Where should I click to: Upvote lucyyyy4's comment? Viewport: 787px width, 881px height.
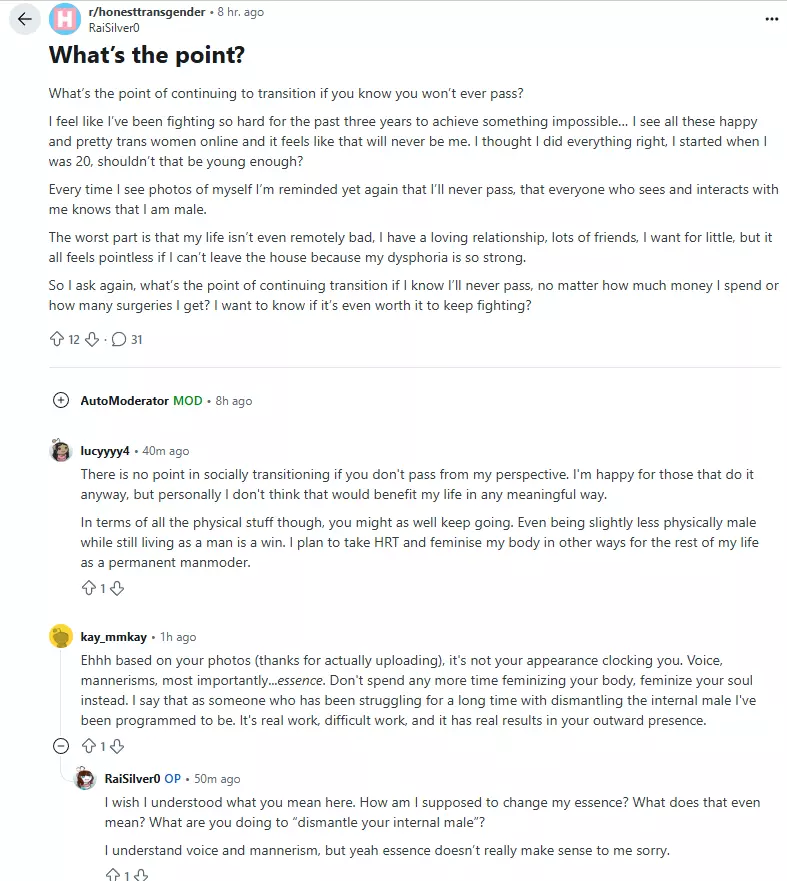pos(88,588)
